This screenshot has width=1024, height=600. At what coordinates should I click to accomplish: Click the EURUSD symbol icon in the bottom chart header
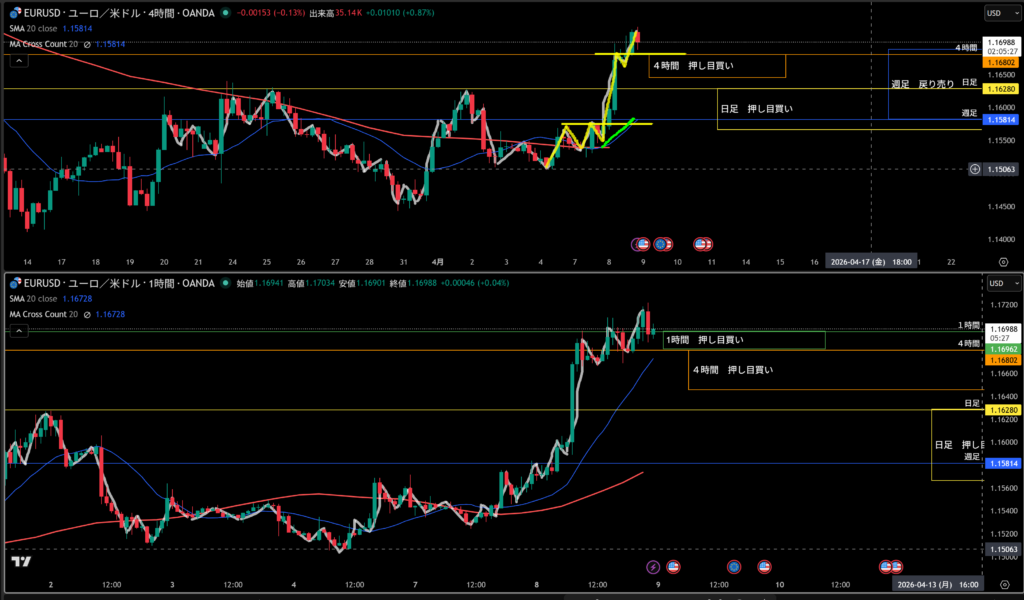(16, 283)
